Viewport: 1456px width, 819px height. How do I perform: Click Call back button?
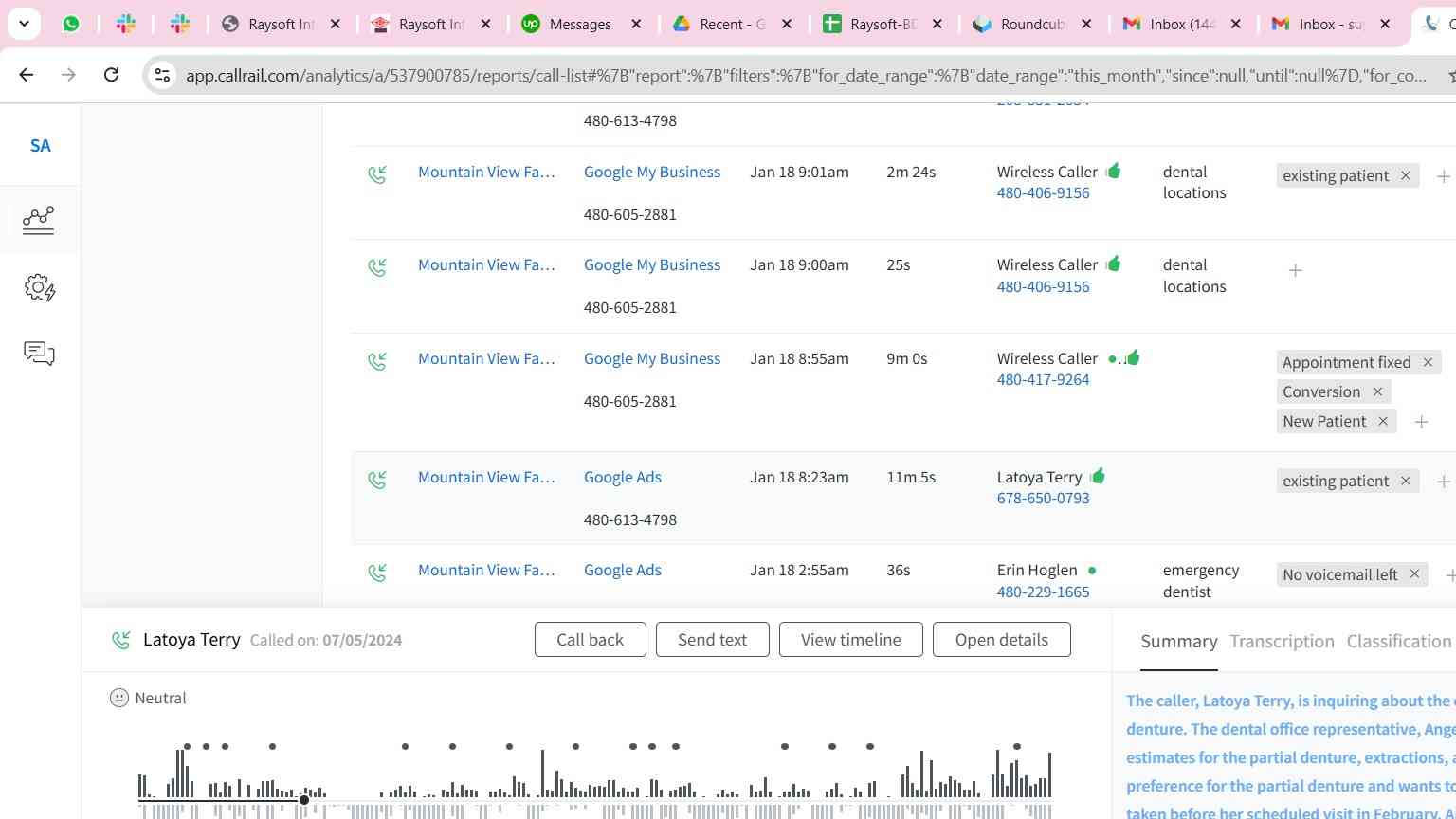[591, 640]
